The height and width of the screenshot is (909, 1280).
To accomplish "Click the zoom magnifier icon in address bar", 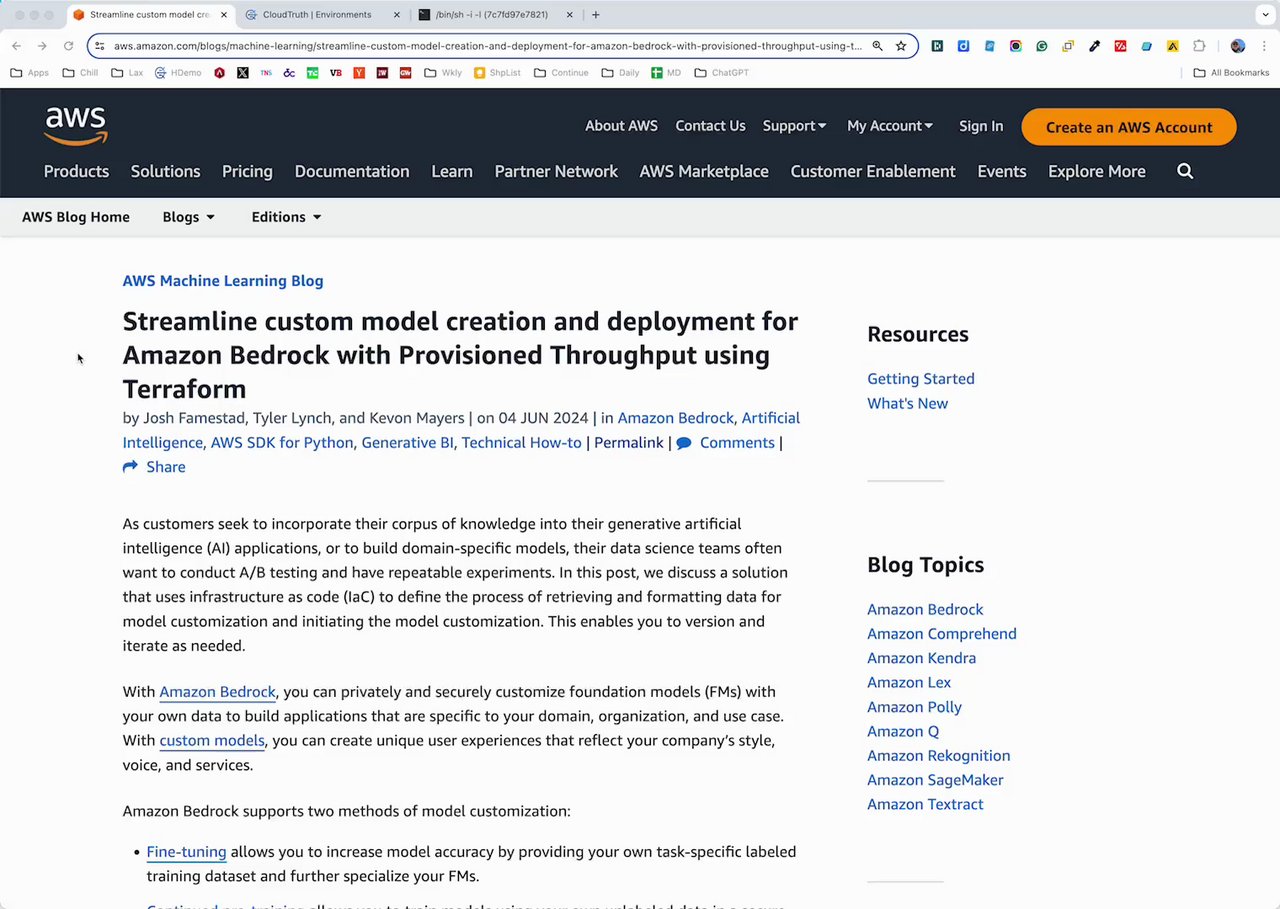I will click(877, 46).
